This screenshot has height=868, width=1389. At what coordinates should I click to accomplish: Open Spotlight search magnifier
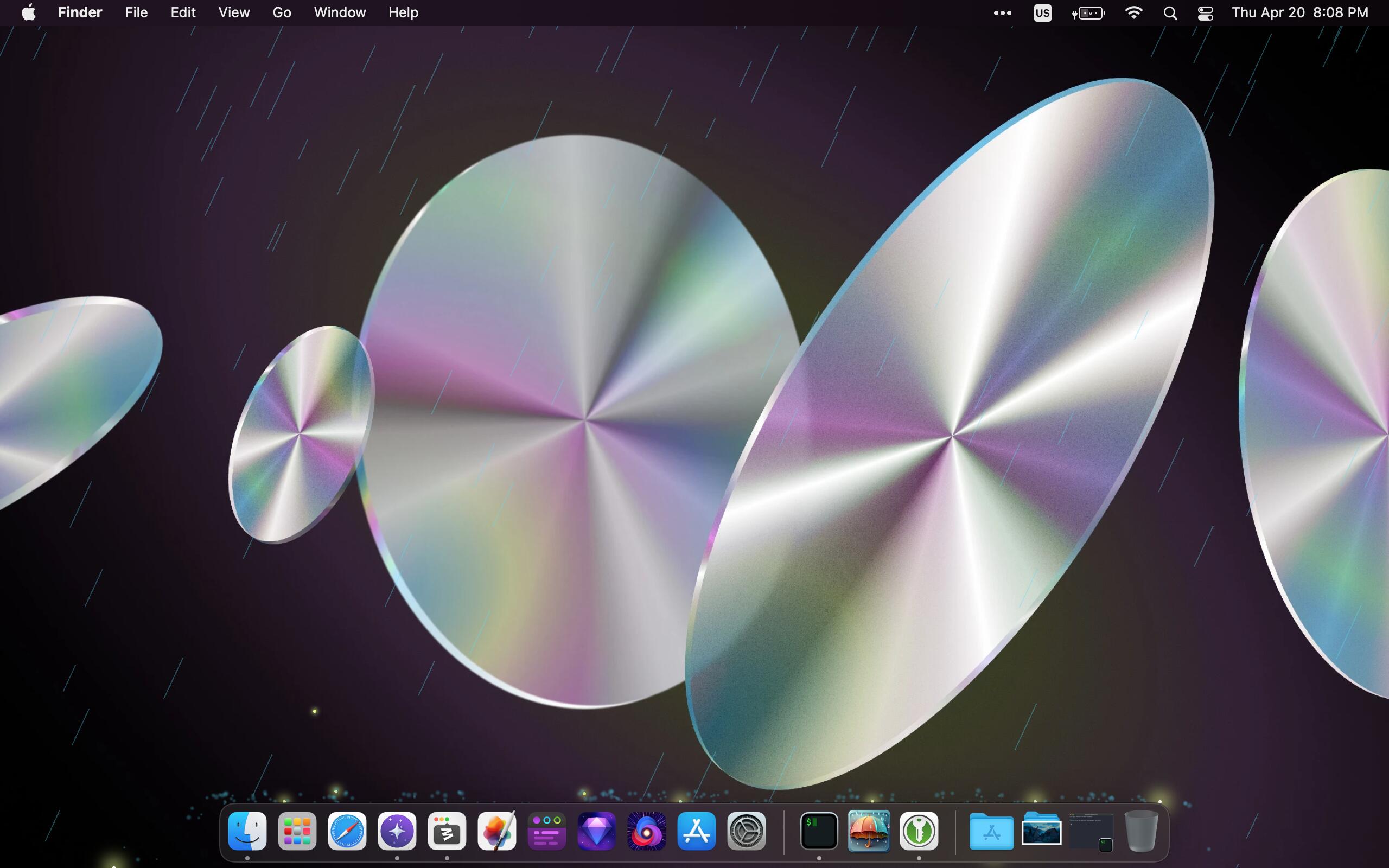click(x=1170, y=12)
